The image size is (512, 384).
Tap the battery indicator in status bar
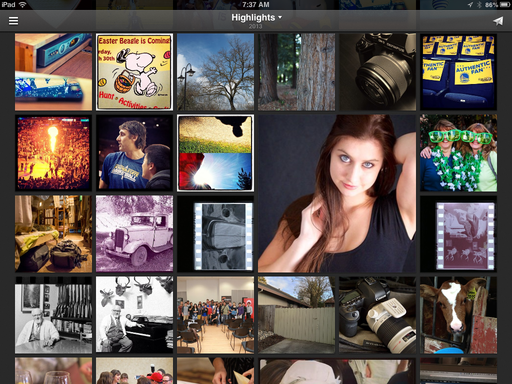[x=504, y=4]
